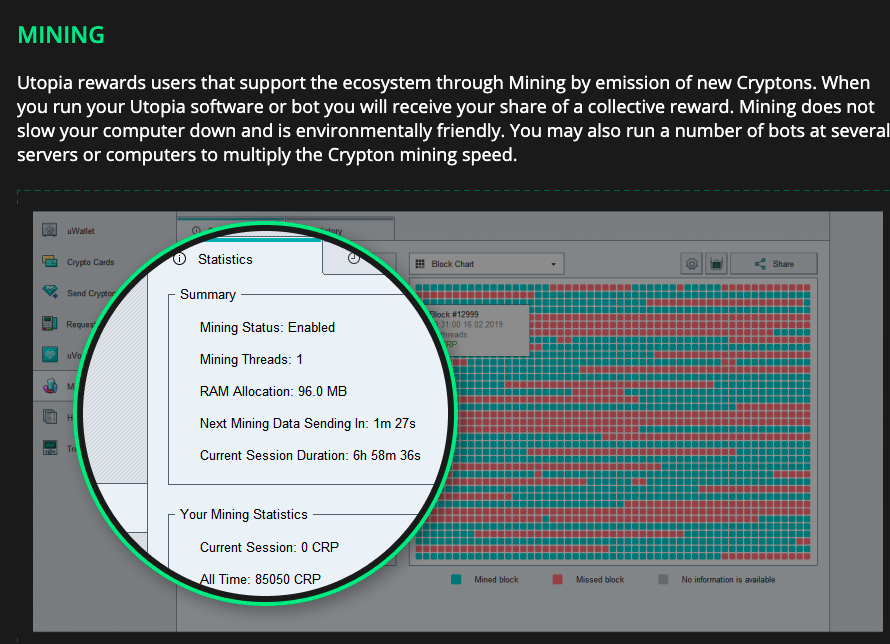Click 'No information is available' legend label

pyautogui.click(x=728, y=579)
